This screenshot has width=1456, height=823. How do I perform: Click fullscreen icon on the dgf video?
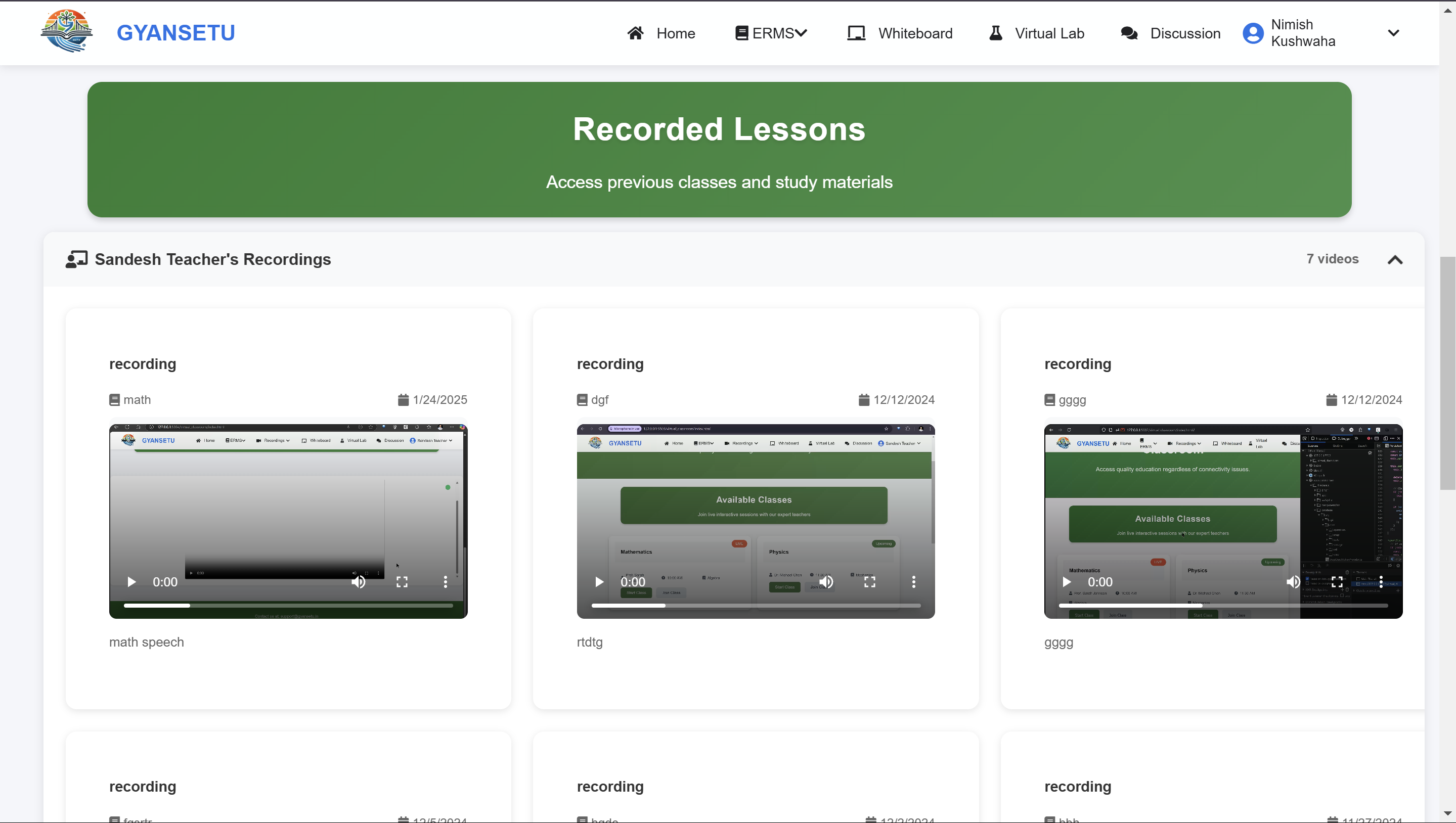tap(870, 582)
